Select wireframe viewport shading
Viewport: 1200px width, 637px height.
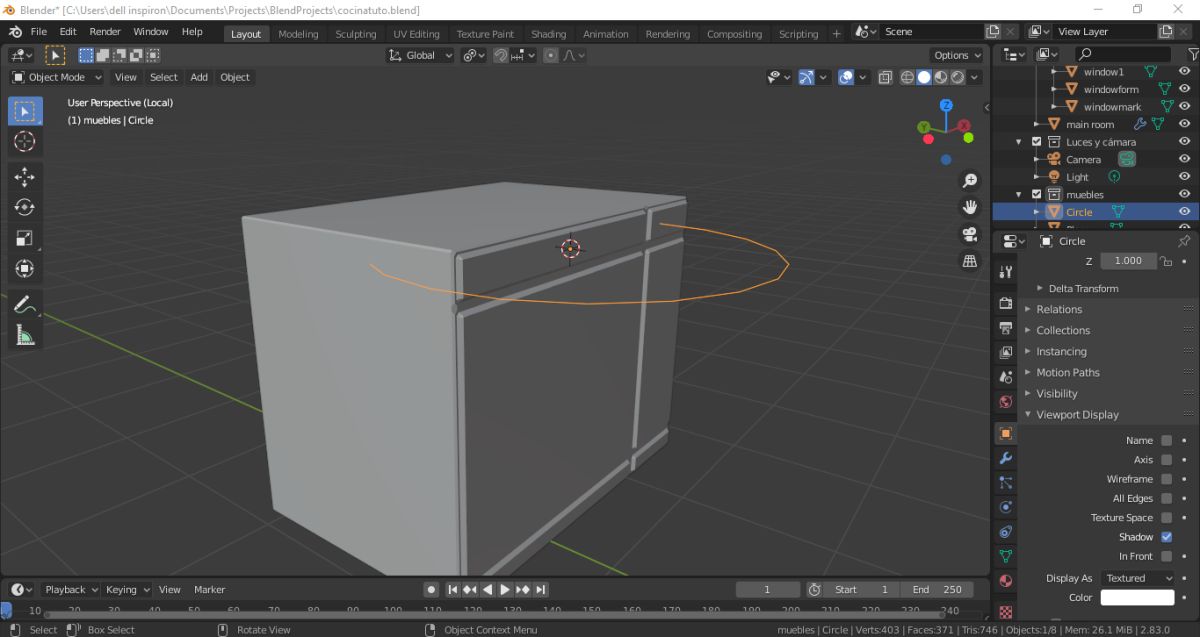pyautogui.click(x=907, y=77)
